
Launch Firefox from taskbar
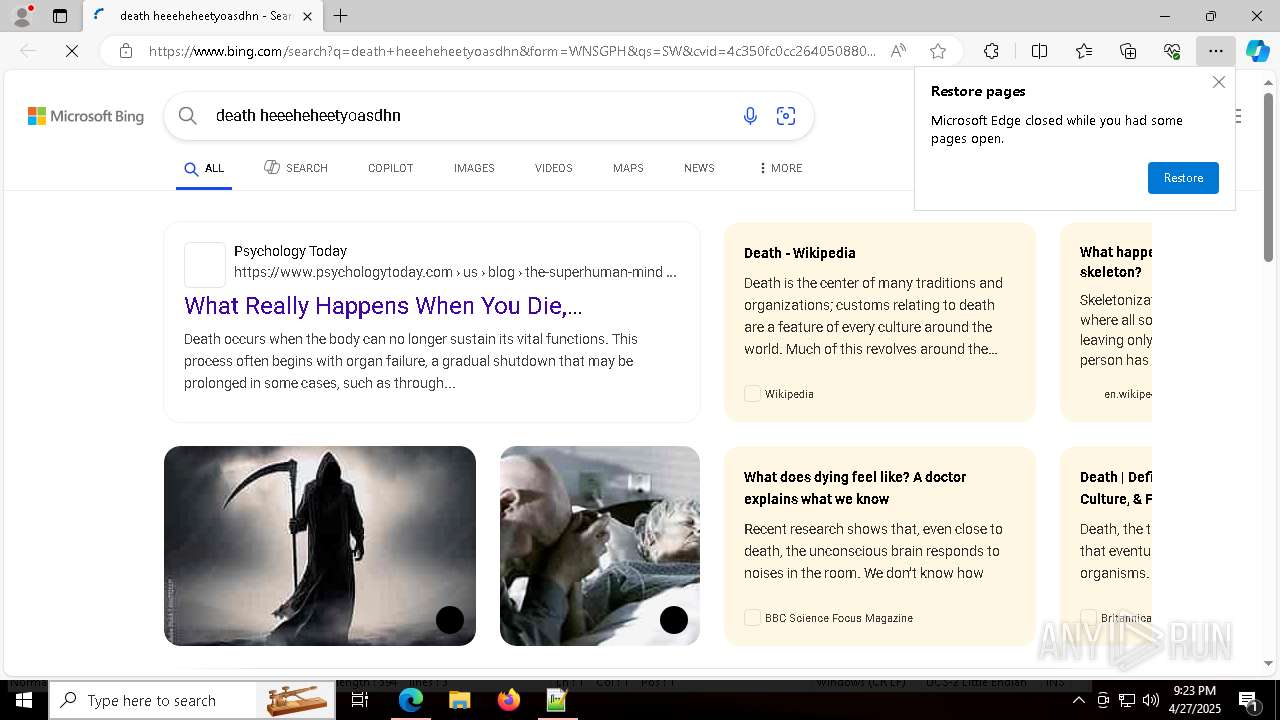point(508,701)
